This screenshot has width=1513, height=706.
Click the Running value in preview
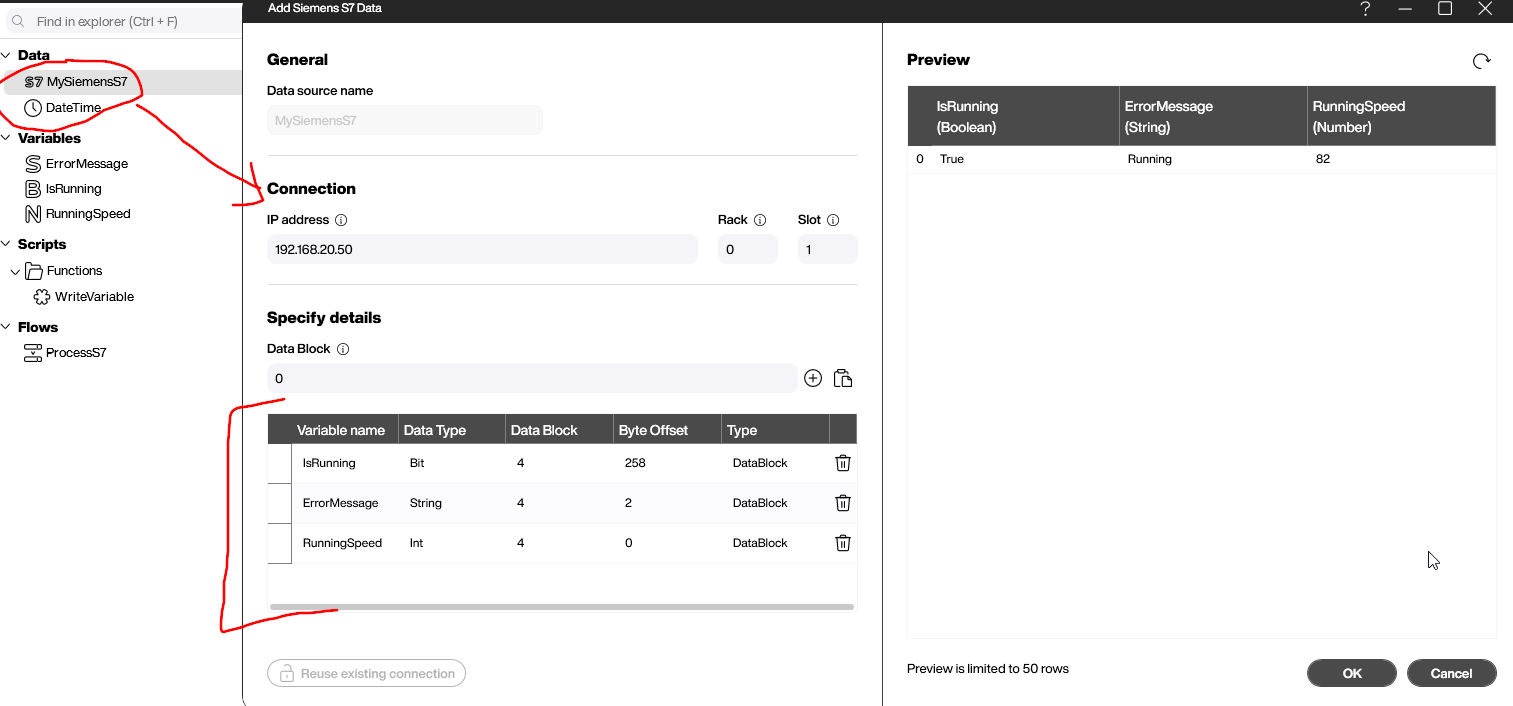point(1149,159)
